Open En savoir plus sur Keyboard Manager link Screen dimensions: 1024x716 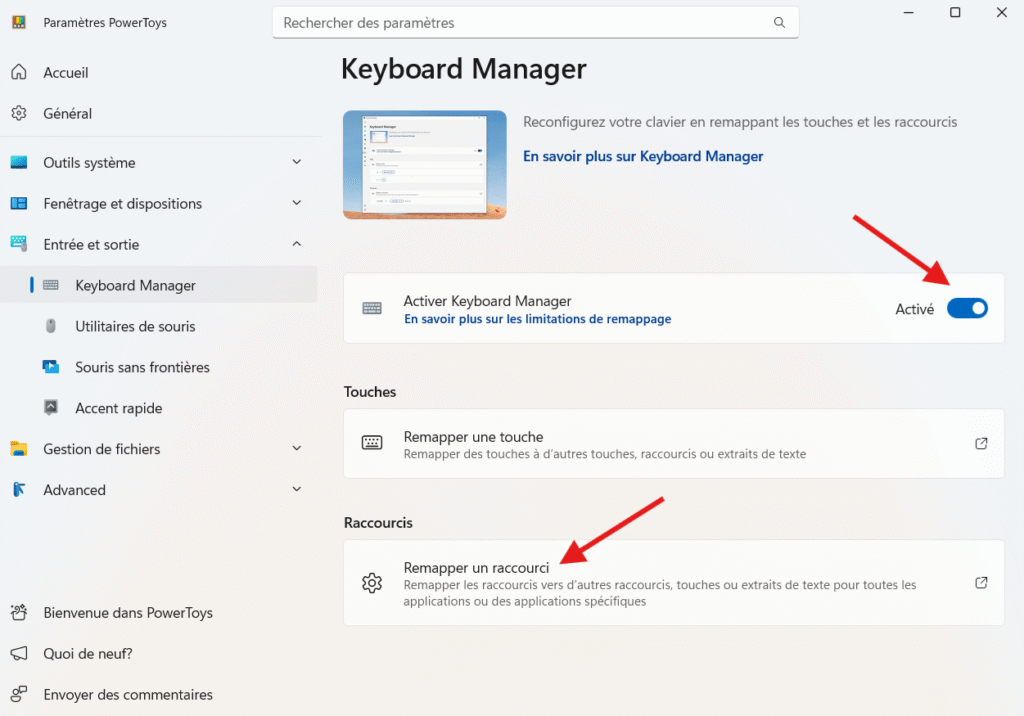(x=643, y=156)
